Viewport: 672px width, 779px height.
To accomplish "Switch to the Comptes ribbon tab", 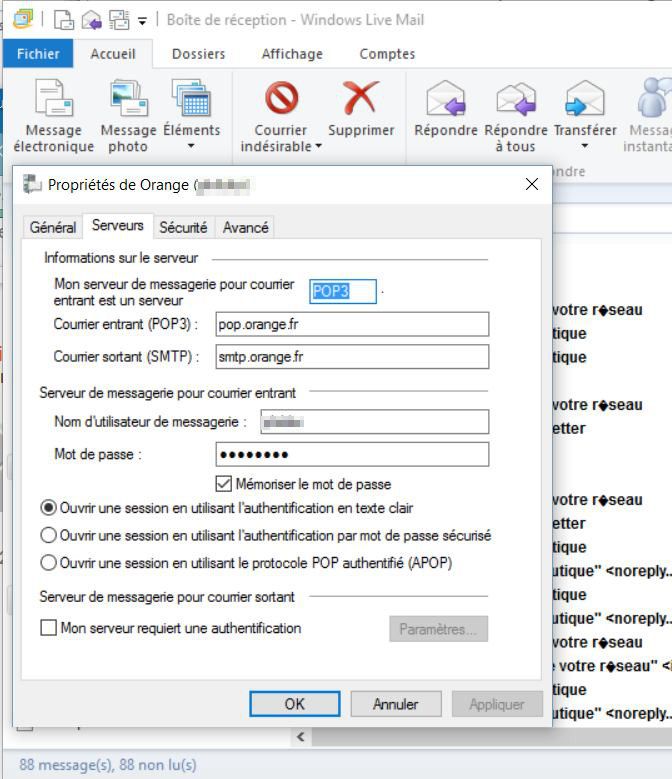I will [387, 54].
